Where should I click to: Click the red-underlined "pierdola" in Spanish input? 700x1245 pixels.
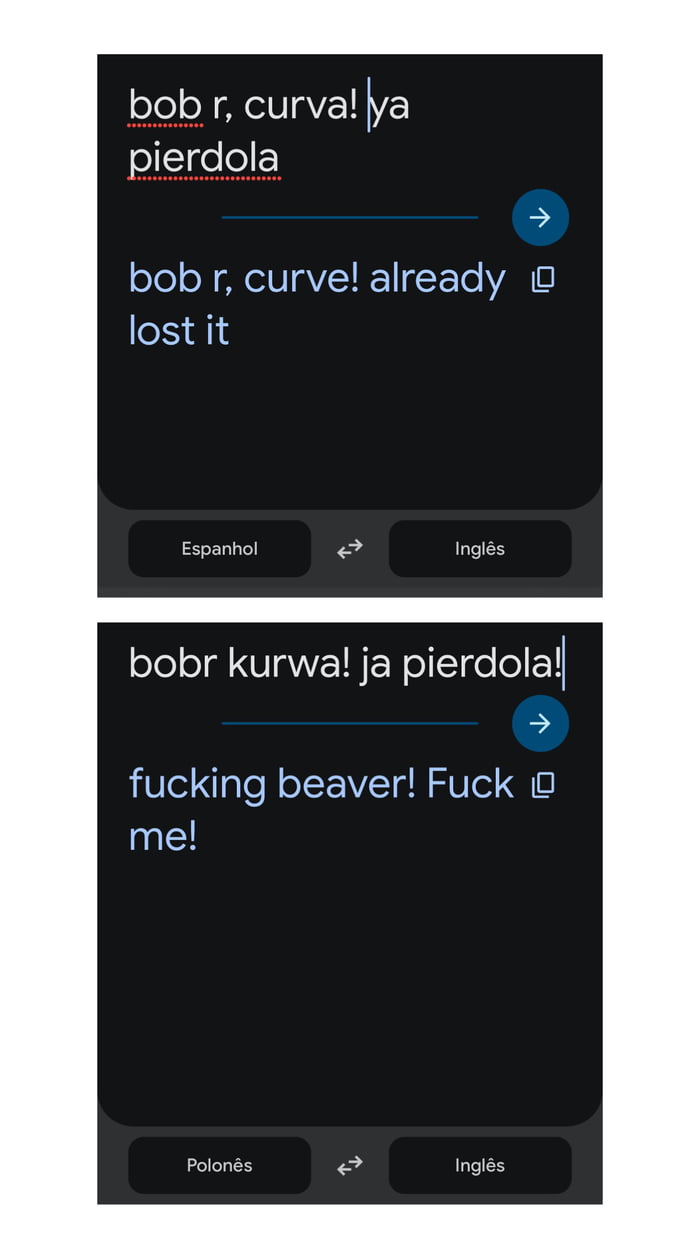[204, 158]
